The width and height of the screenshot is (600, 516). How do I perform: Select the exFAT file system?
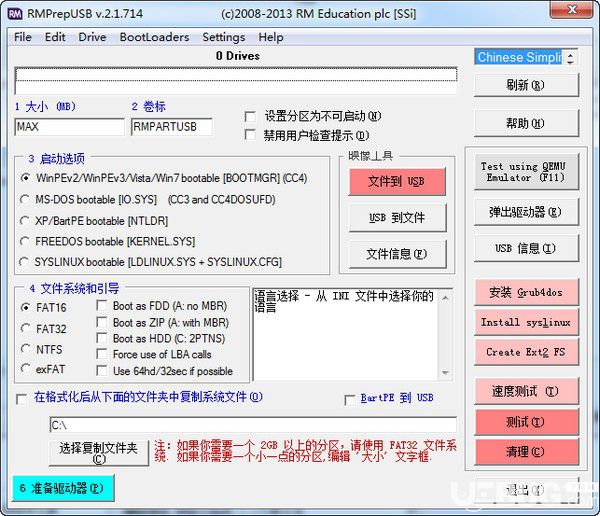point(26,369)
